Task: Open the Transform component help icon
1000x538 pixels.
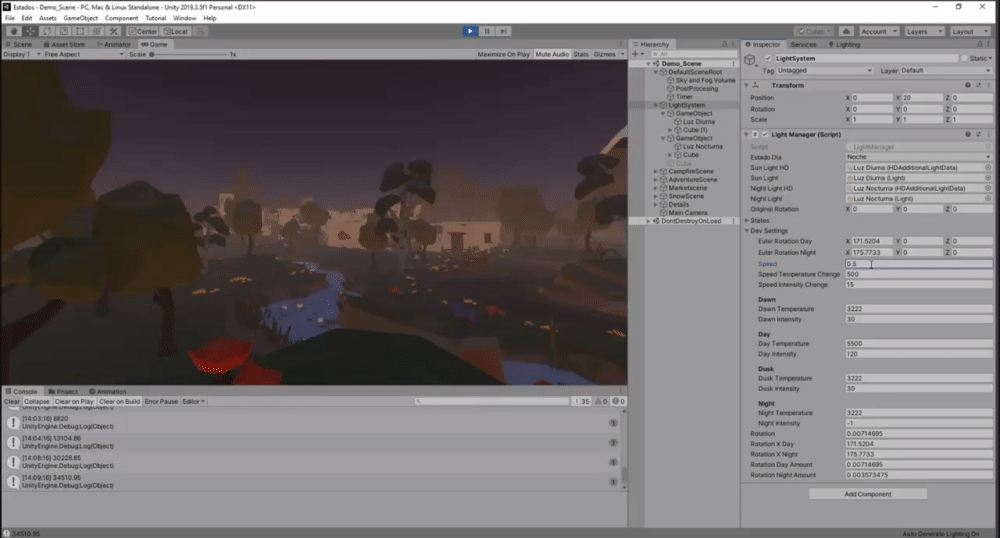Action: 967,85
